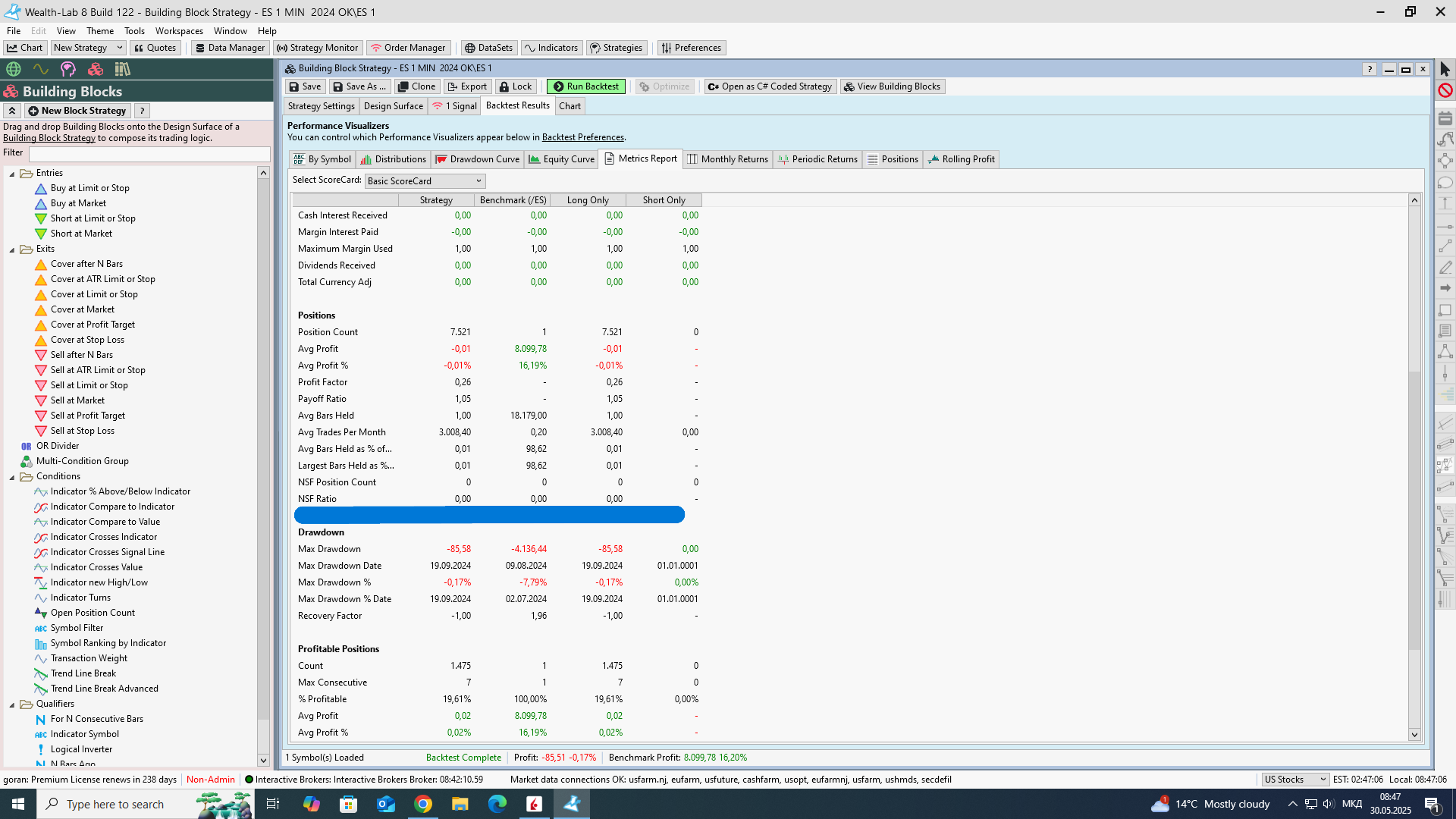The height and width of the screenshot is (819, 1456).
Task: Lock the Building Block Strategy
Action: pyautogui.click(x=515, y=86)
